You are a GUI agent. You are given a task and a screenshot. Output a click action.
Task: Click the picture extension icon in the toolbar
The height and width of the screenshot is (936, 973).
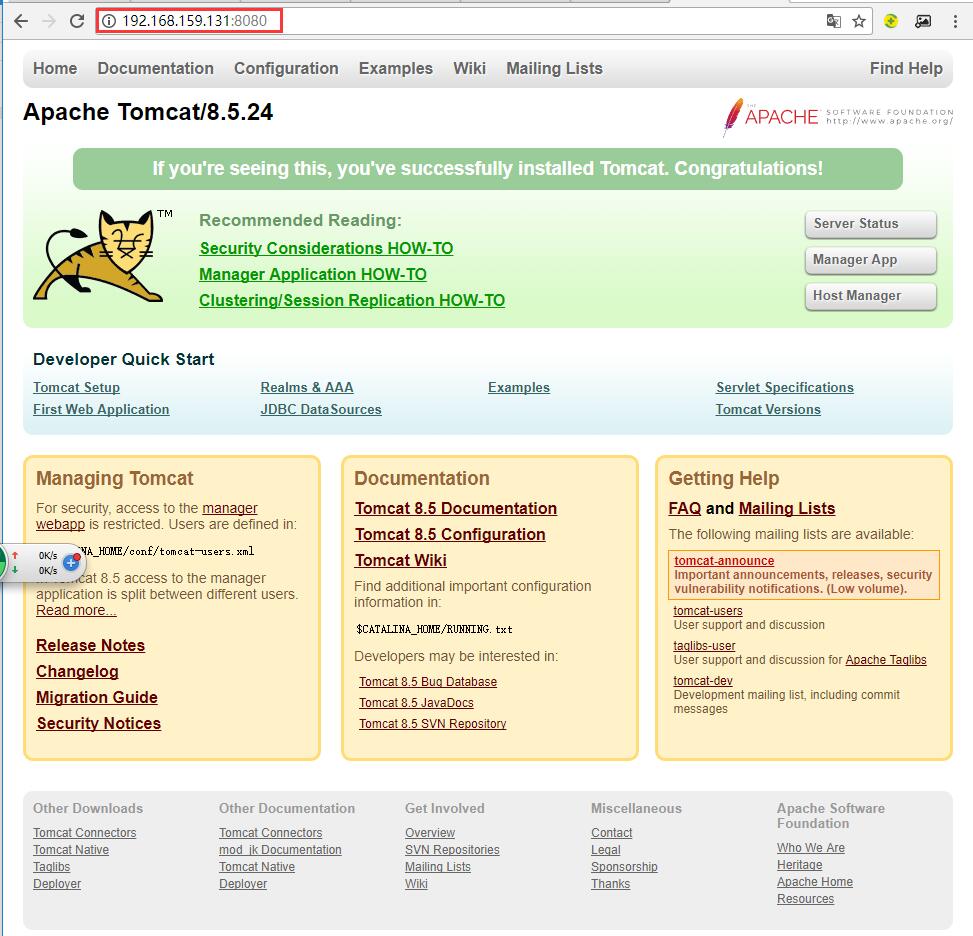coord(923,21)
